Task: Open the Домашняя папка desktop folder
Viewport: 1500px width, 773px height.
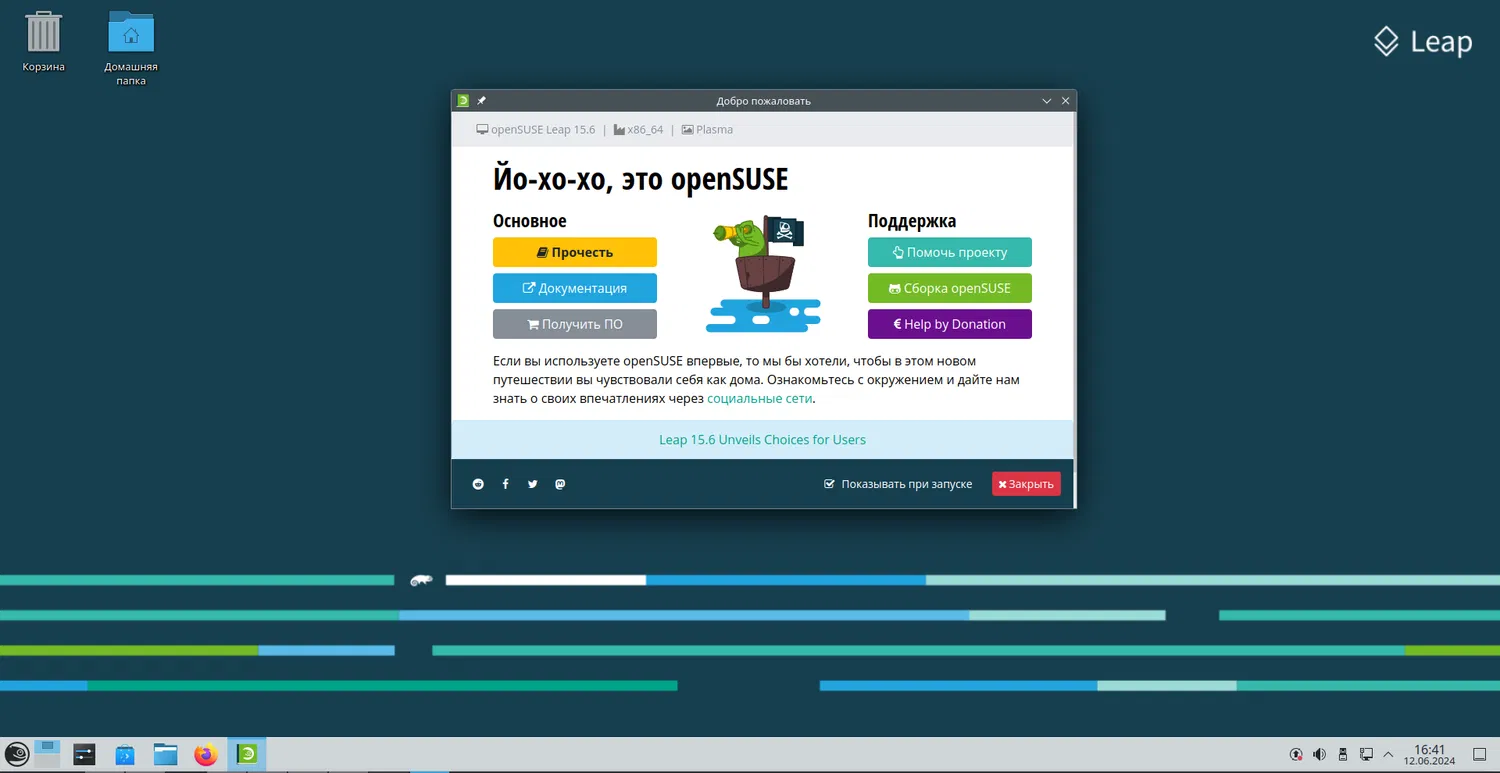Action: [x=131, y=47]
